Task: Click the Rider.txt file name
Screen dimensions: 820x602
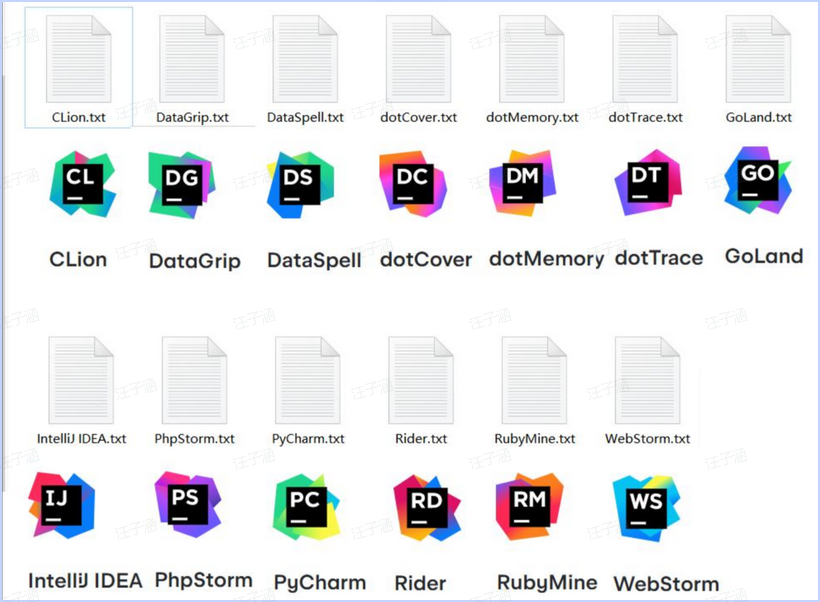Action: pyautogui.click(x=421, y=438)
